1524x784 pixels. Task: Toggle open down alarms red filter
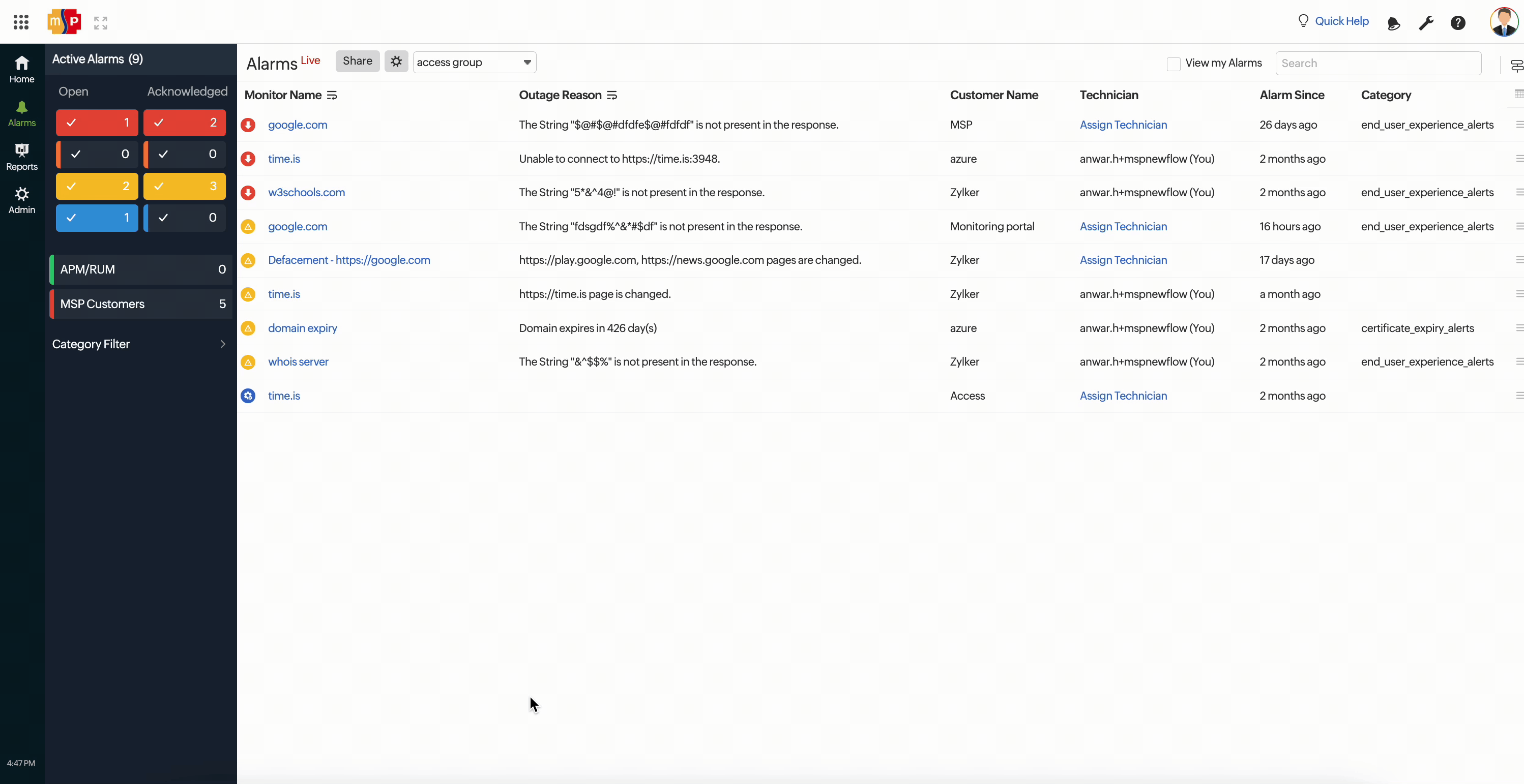tap(97, 123)
